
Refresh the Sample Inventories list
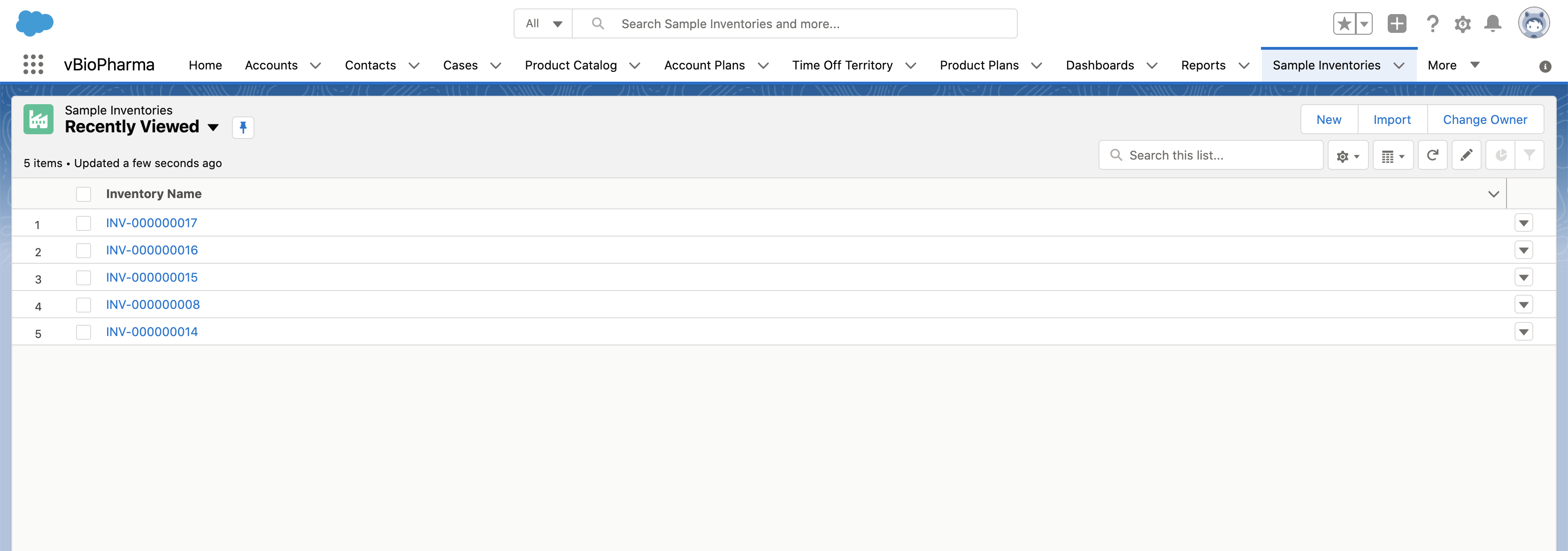1432,155
